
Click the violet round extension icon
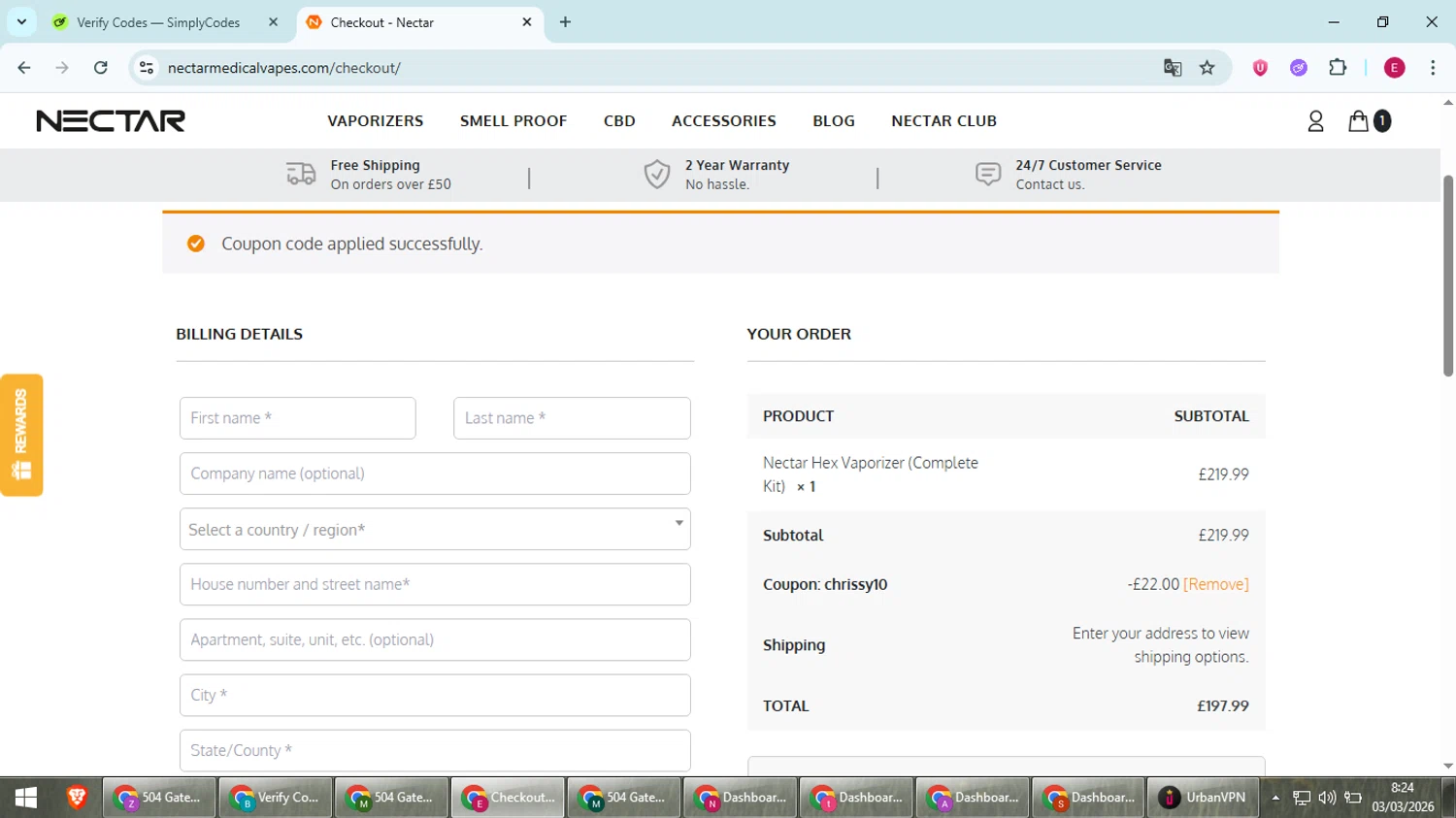coord(1299,68)
